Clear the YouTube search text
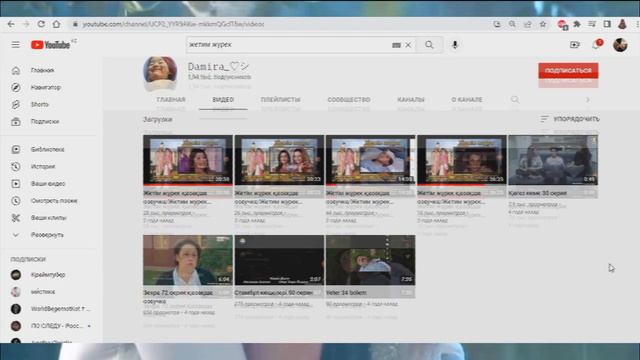The image size is (640, 360). (x=408, y=45)
